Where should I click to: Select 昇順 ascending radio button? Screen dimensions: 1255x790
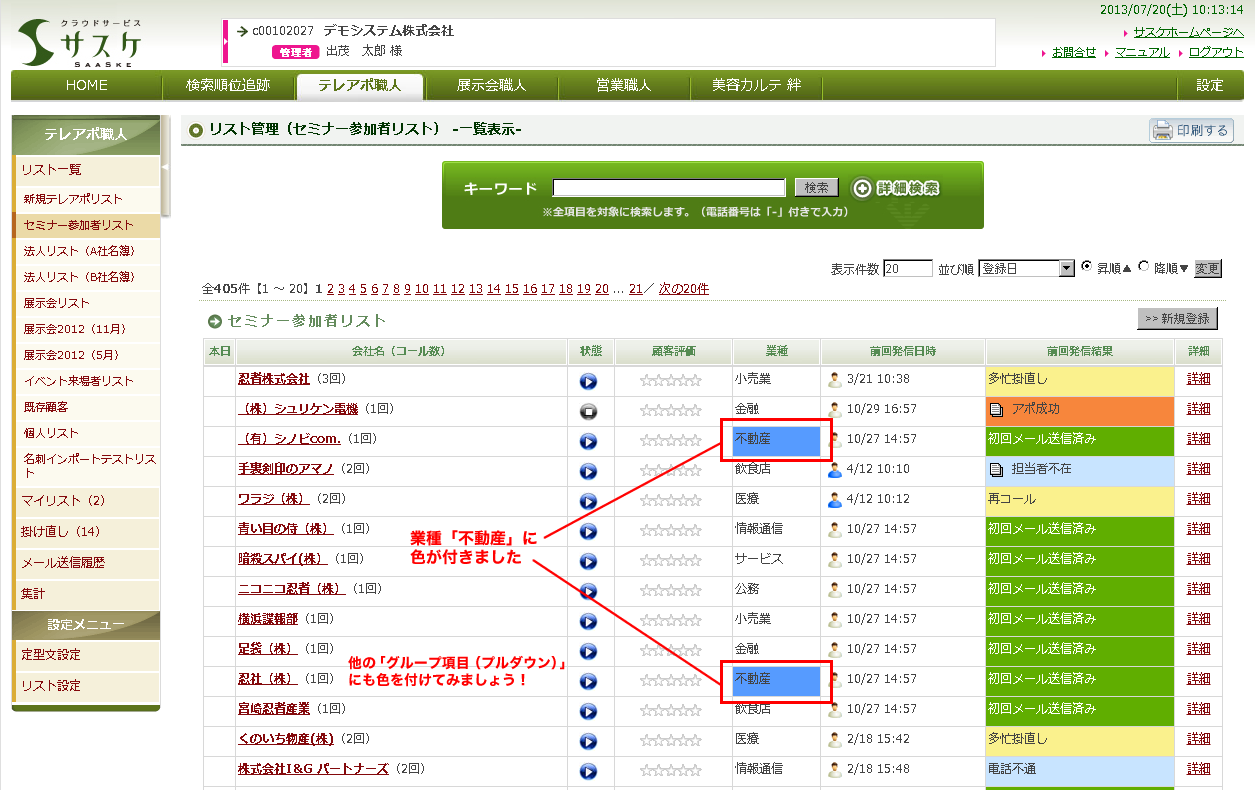1087,267
